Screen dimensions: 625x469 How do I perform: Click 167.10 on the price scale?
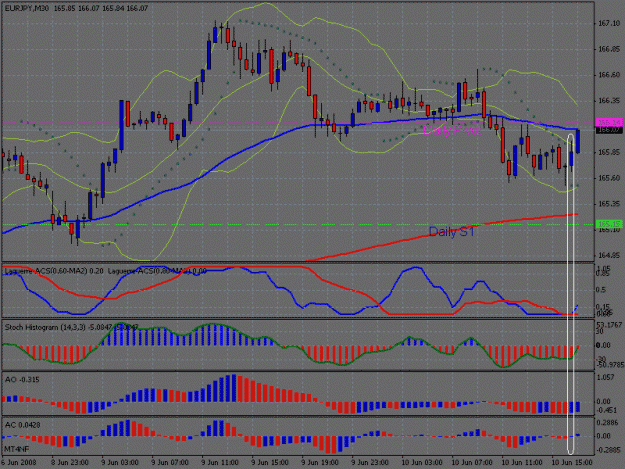tap(609, 24)
